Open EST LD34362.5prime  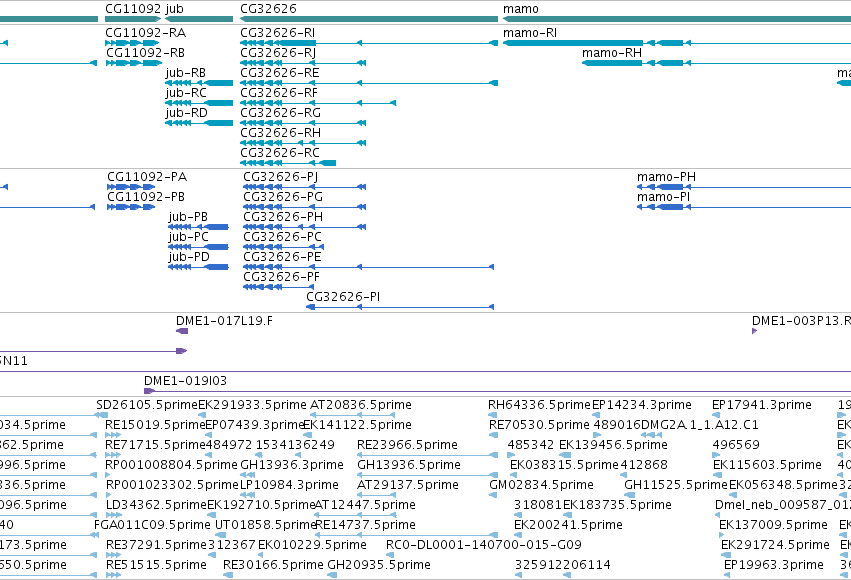156,506
